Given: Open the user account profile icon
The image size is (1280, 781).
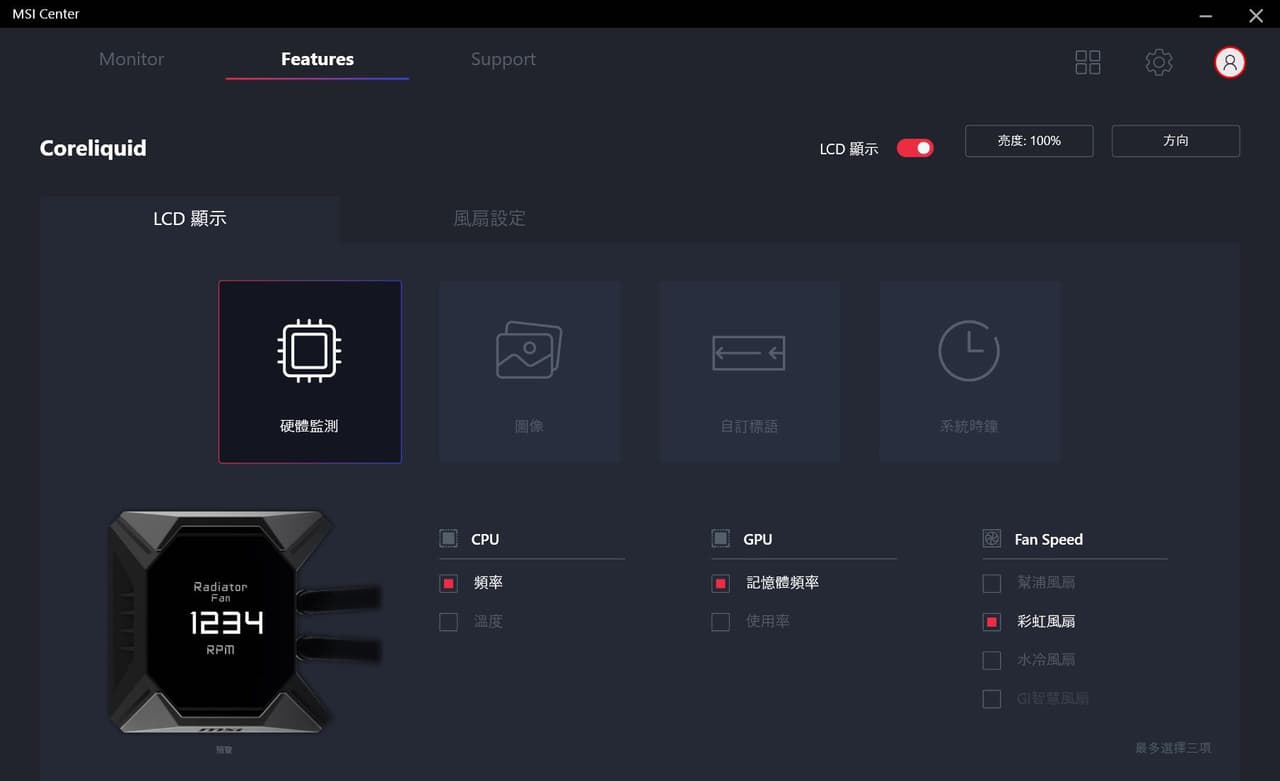Looking at the screenshot, I should click(x=1230, y=62).
